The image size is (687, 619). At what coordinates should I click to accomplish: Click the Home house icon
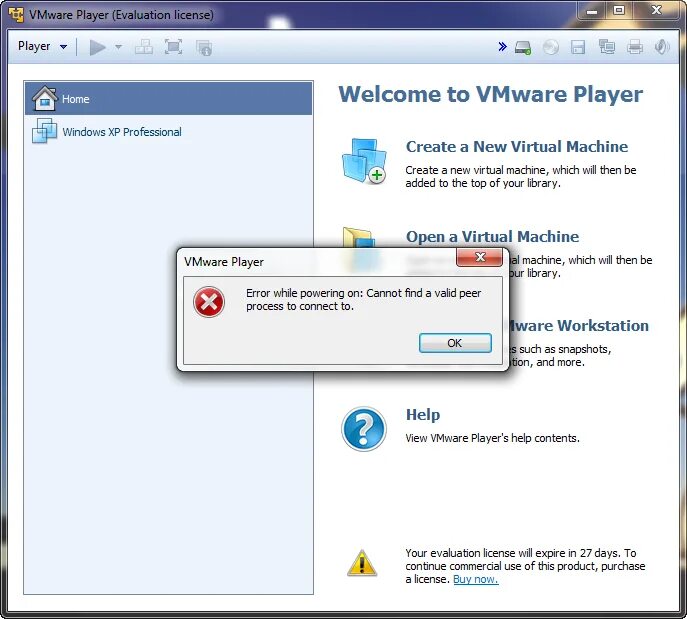pos(44,98)
